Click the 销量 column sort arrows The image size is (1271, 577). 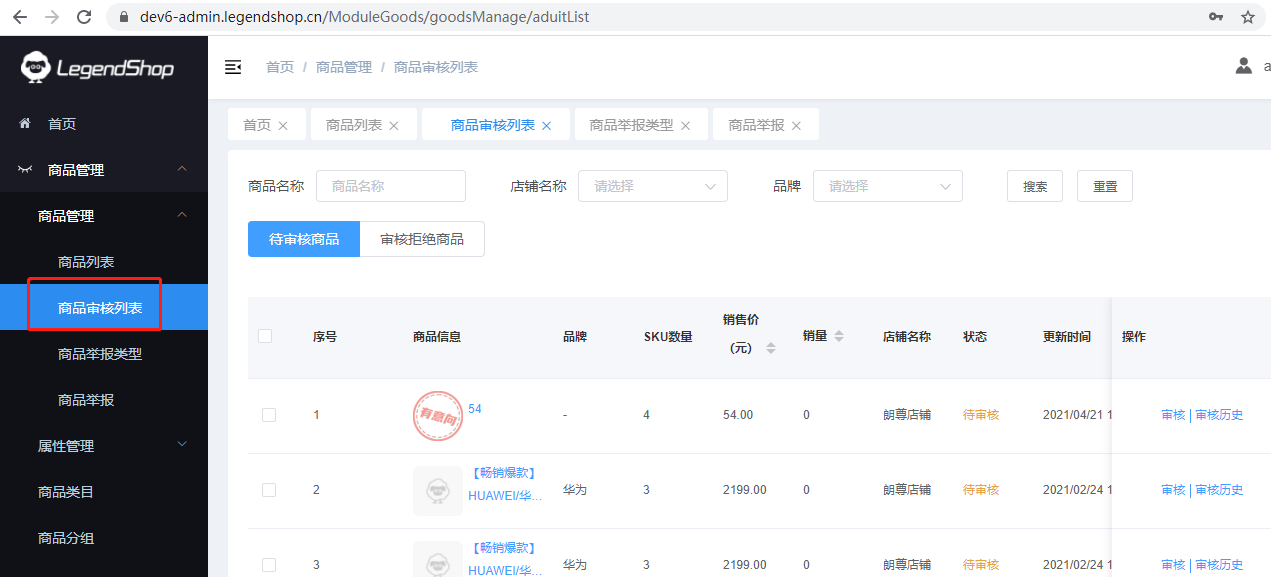[x=839, y=336]
